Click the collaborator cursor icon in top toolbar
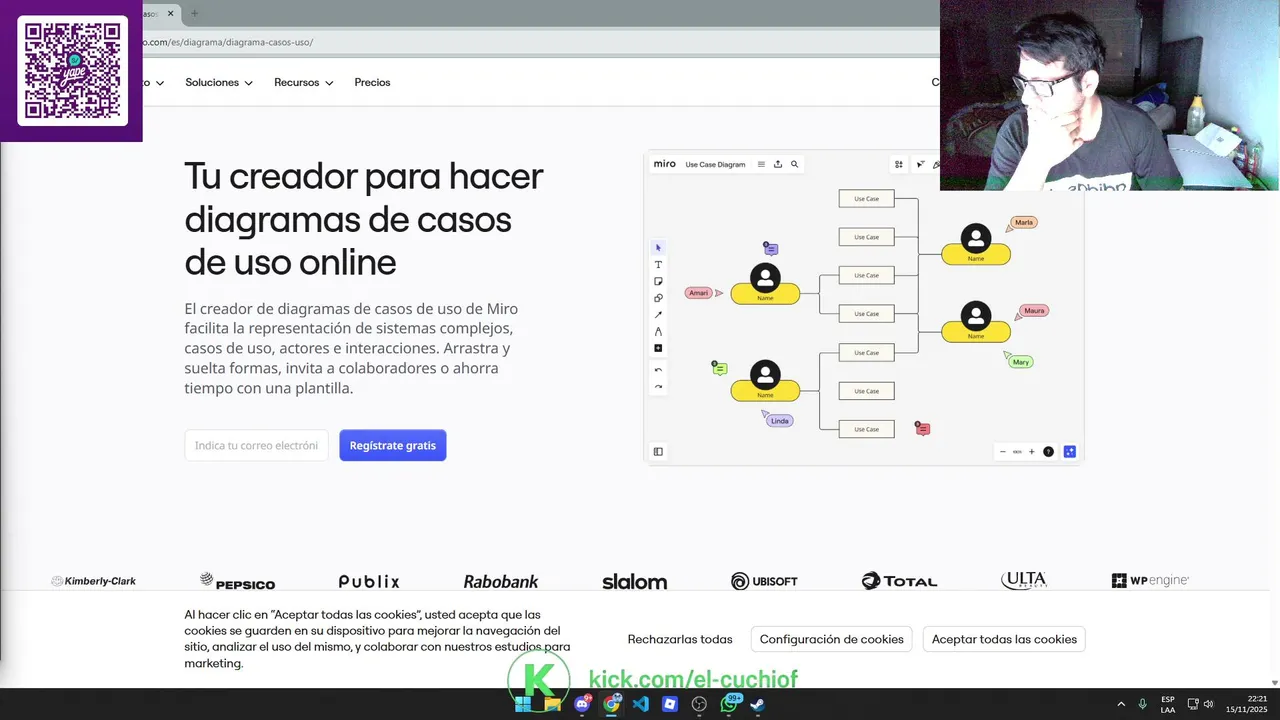This screenshot has height=720, width=1280. click(920, 164)
